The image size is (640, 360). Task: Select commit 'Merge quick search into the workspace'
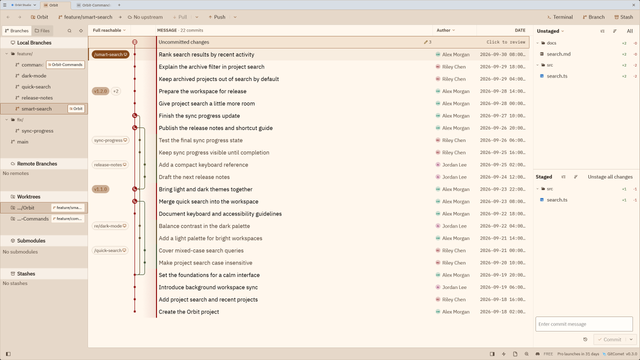(309, 202)
